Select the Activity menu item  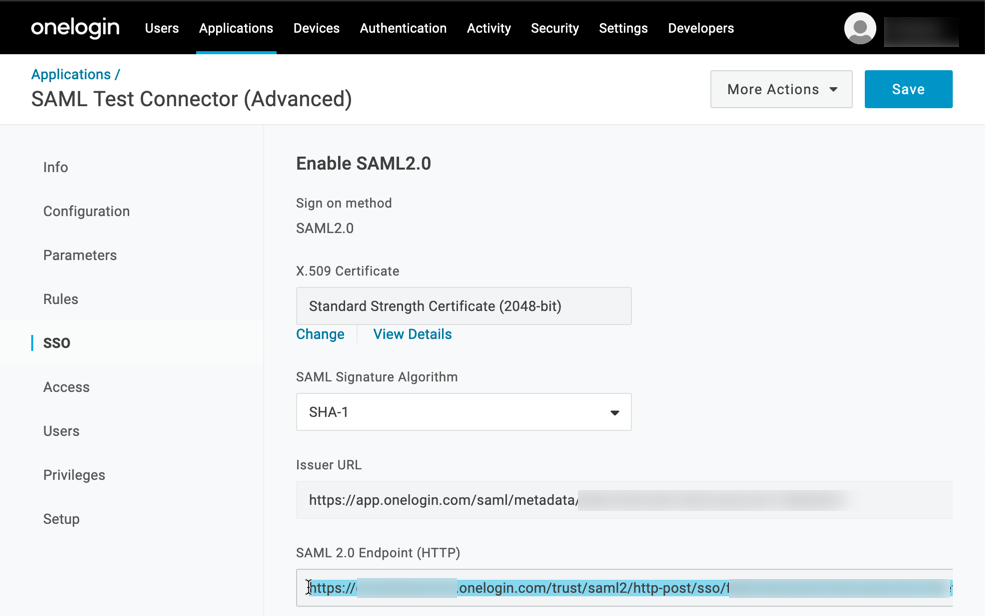[x=489, y=28]
